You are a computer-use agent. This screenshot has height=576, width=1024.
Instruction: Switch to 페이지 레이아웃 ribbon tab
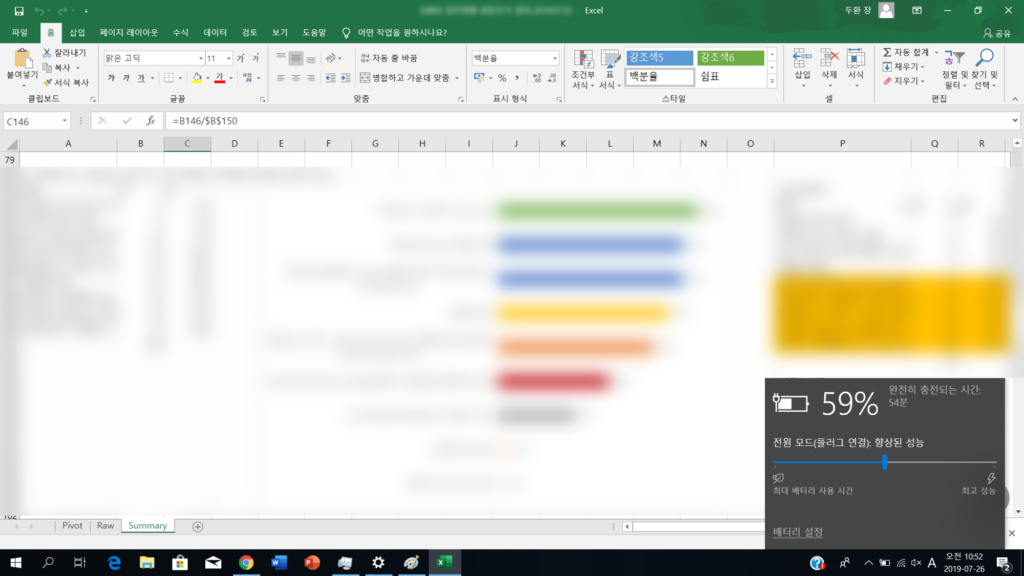(129, 33)
